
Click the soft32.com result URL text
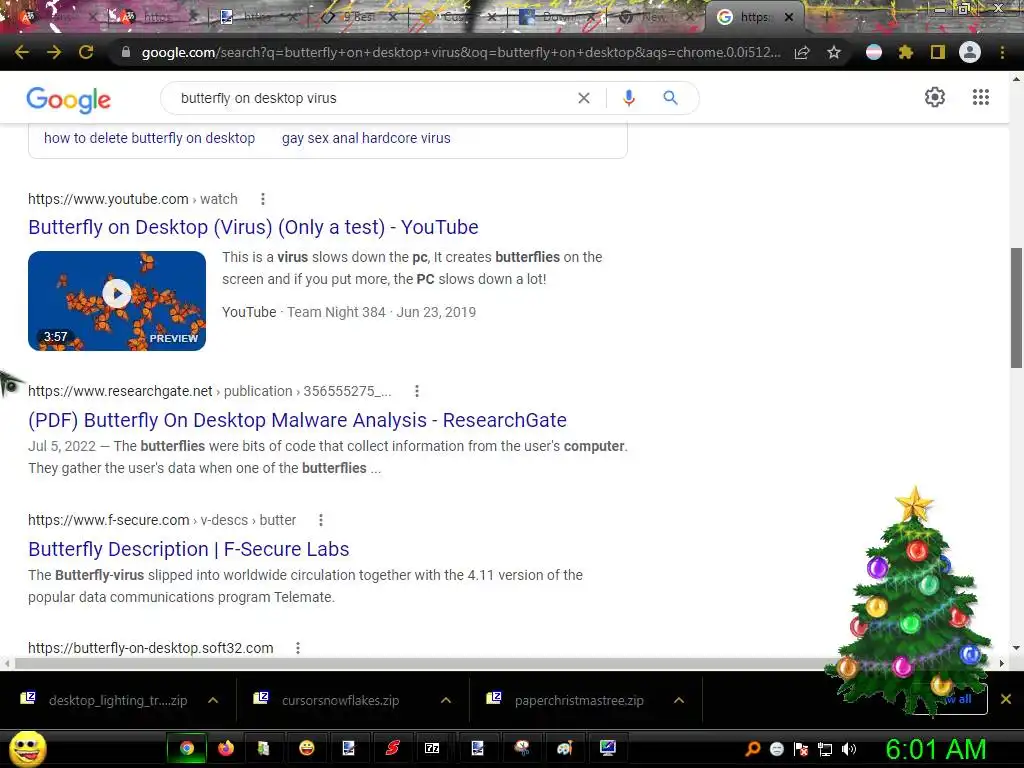151,648
